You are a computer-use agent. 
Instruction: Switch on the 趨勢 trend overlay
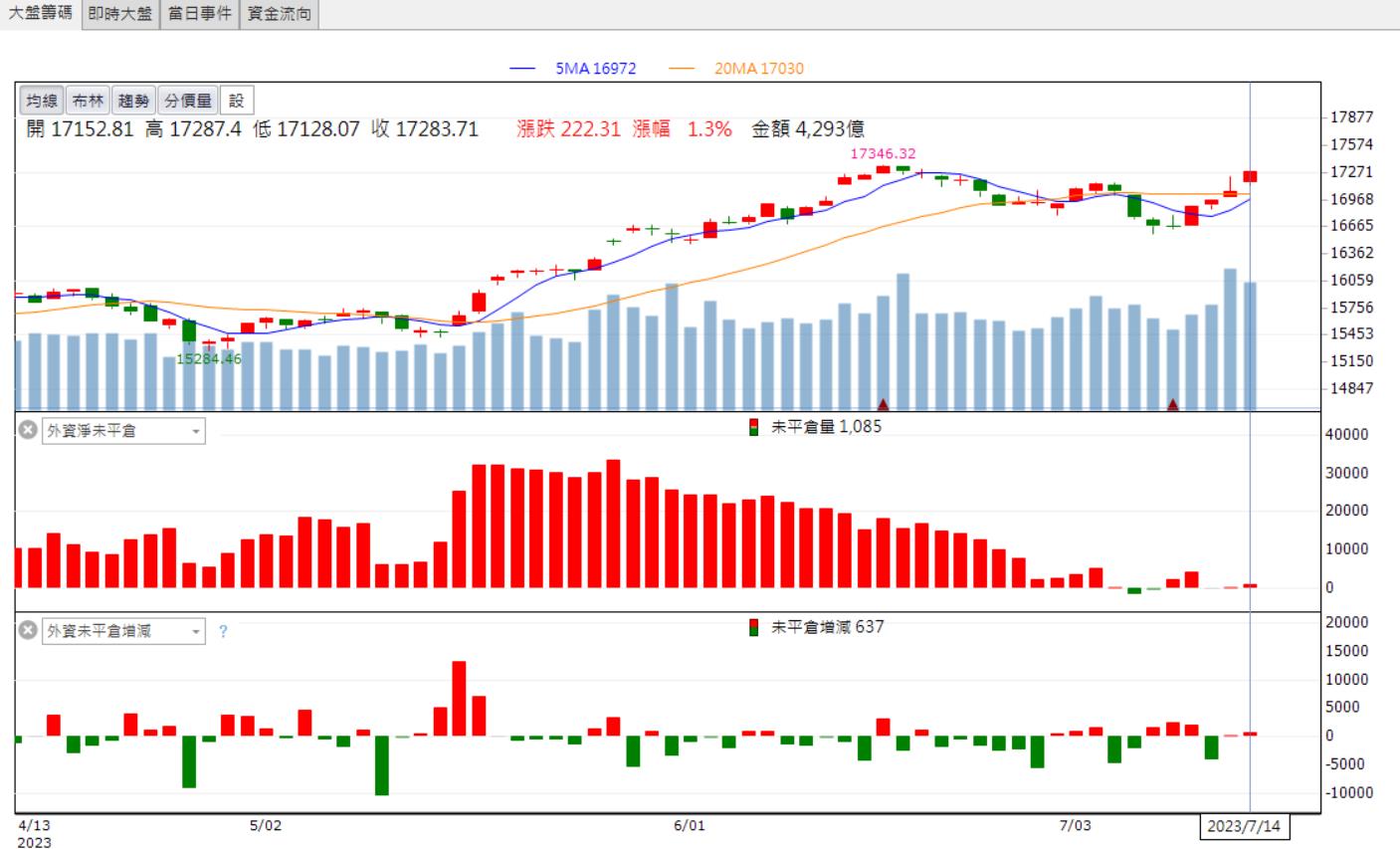133,101
